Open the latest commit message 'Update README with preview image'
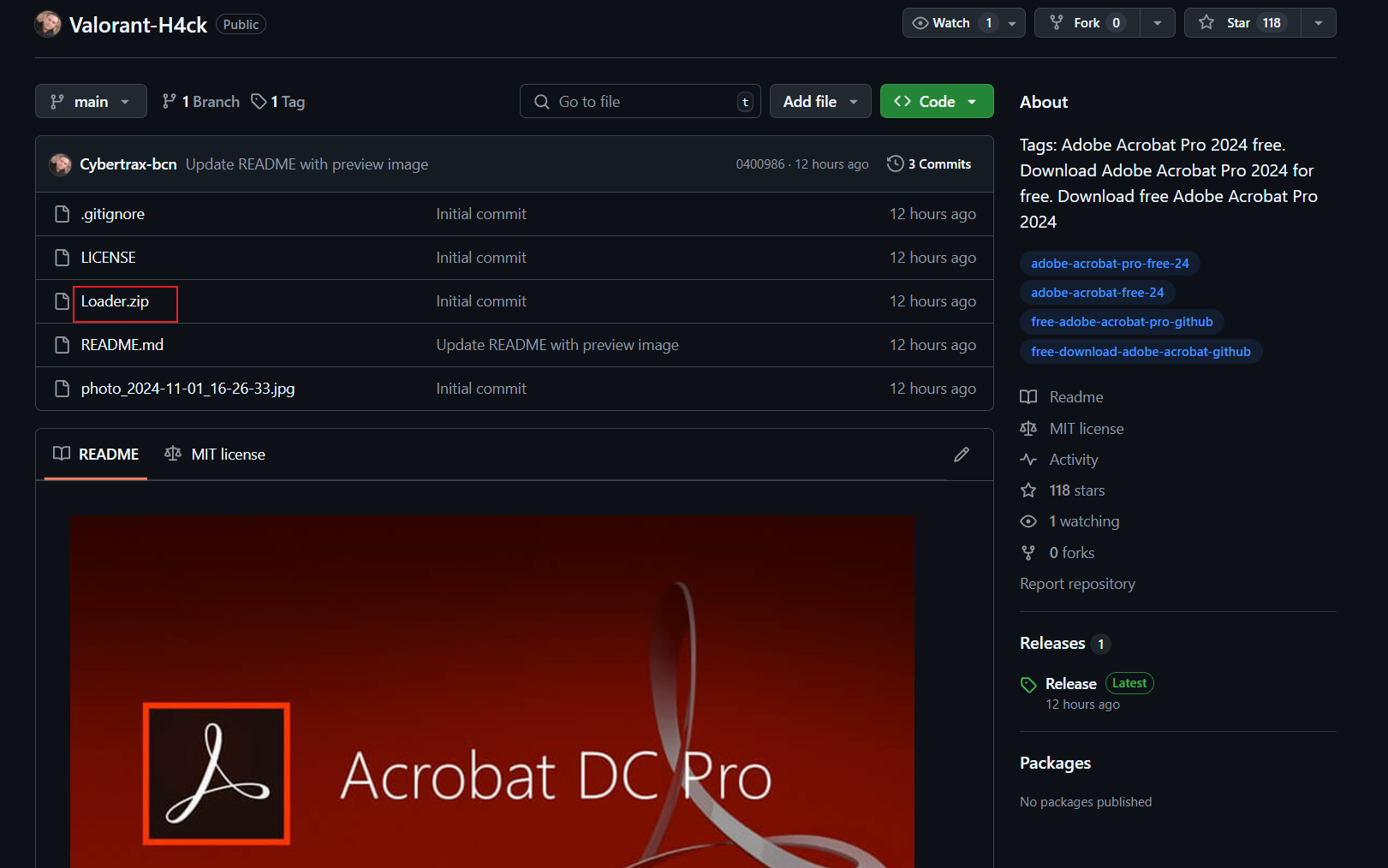1388x868 pixels. pyautogui.click(x=307, y=163)
